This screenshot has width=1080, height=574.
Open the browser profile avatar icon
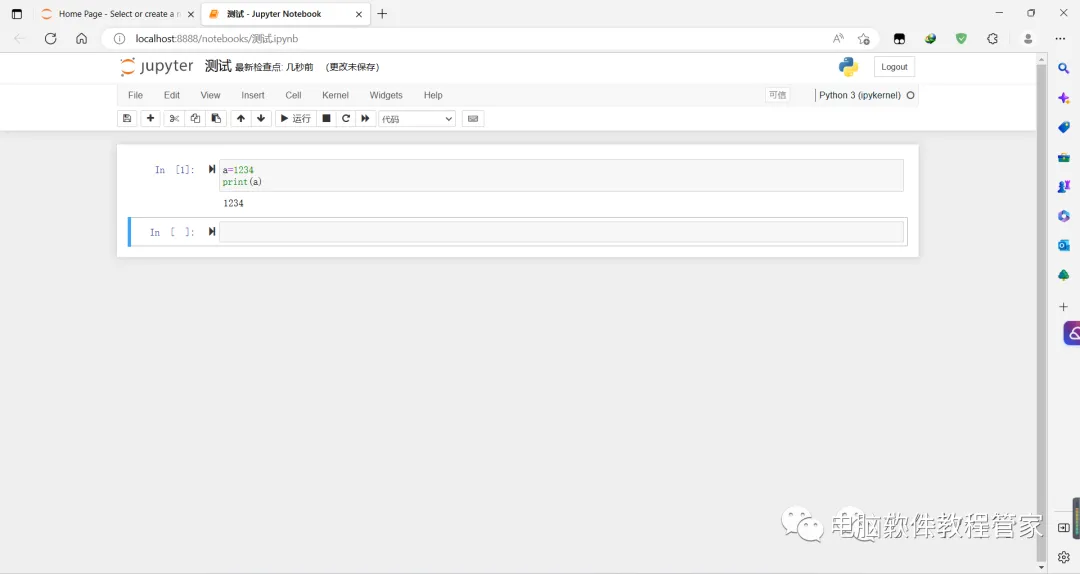click(1028, 39)
